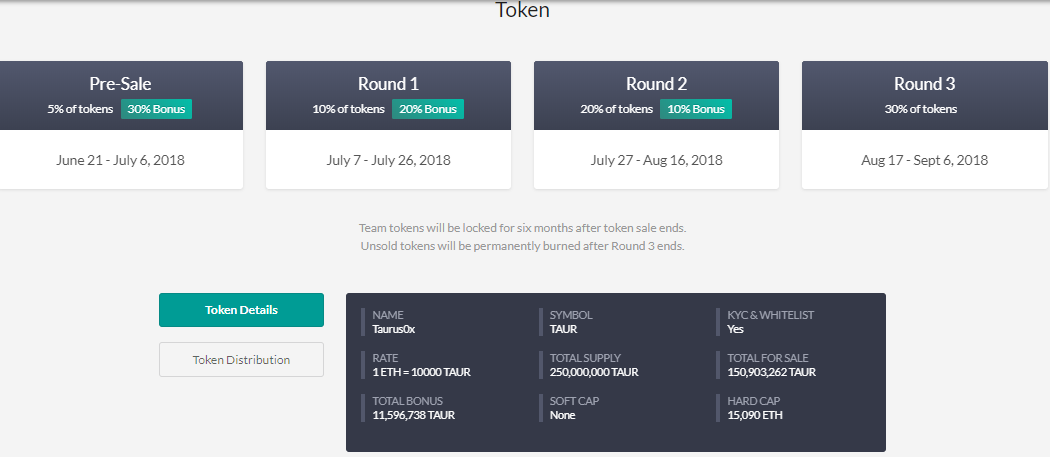Click the Total Supply 250,000,000 TAUR value
Image resolution: width=1050 pixels, height=457 pixels.
pyautogui.click(x=593, y=372)
